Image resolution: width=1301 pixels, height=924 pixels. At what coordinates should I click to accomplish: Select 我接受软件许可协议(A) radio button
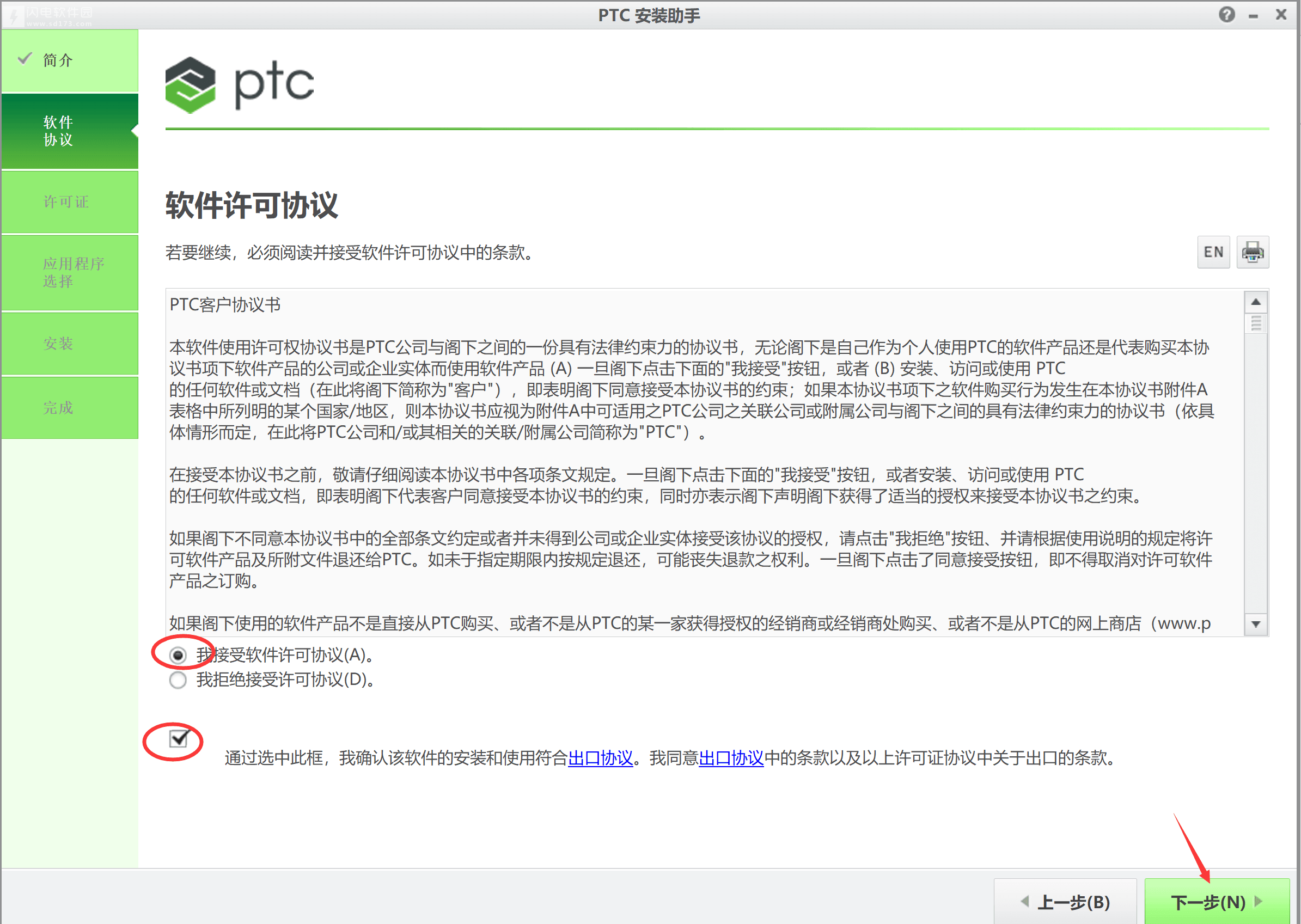pos(178,656)
